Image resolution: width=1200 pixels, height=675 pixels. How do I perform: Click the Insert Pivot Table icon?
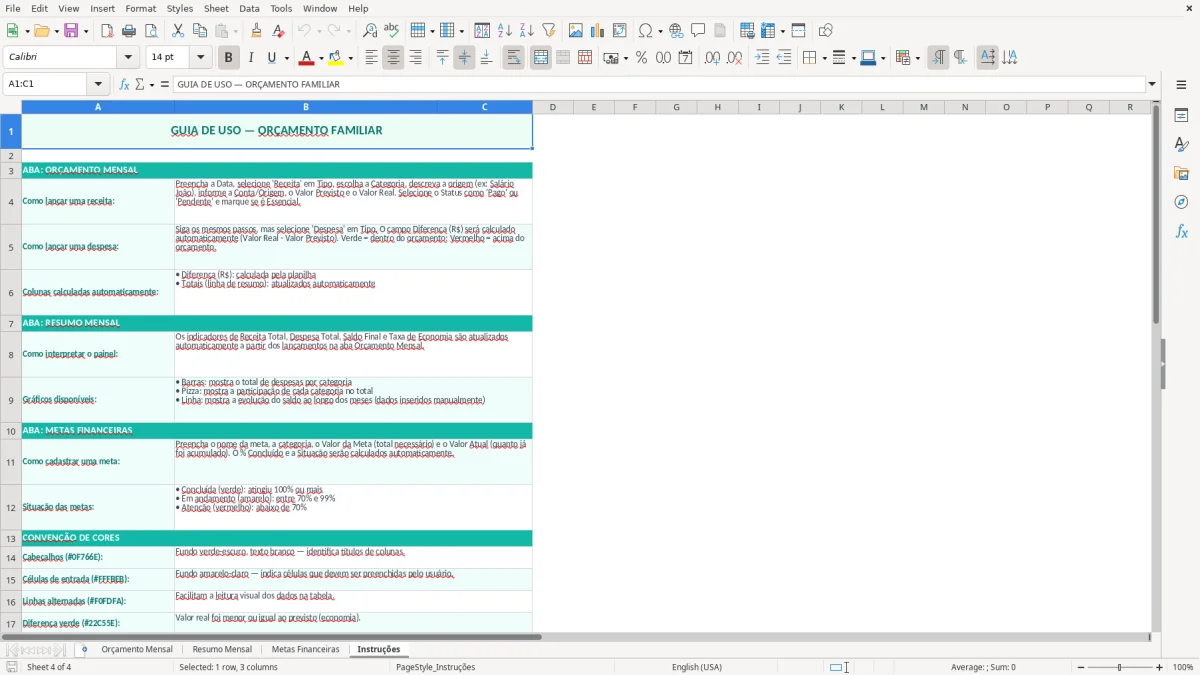(x=620, y=31)
